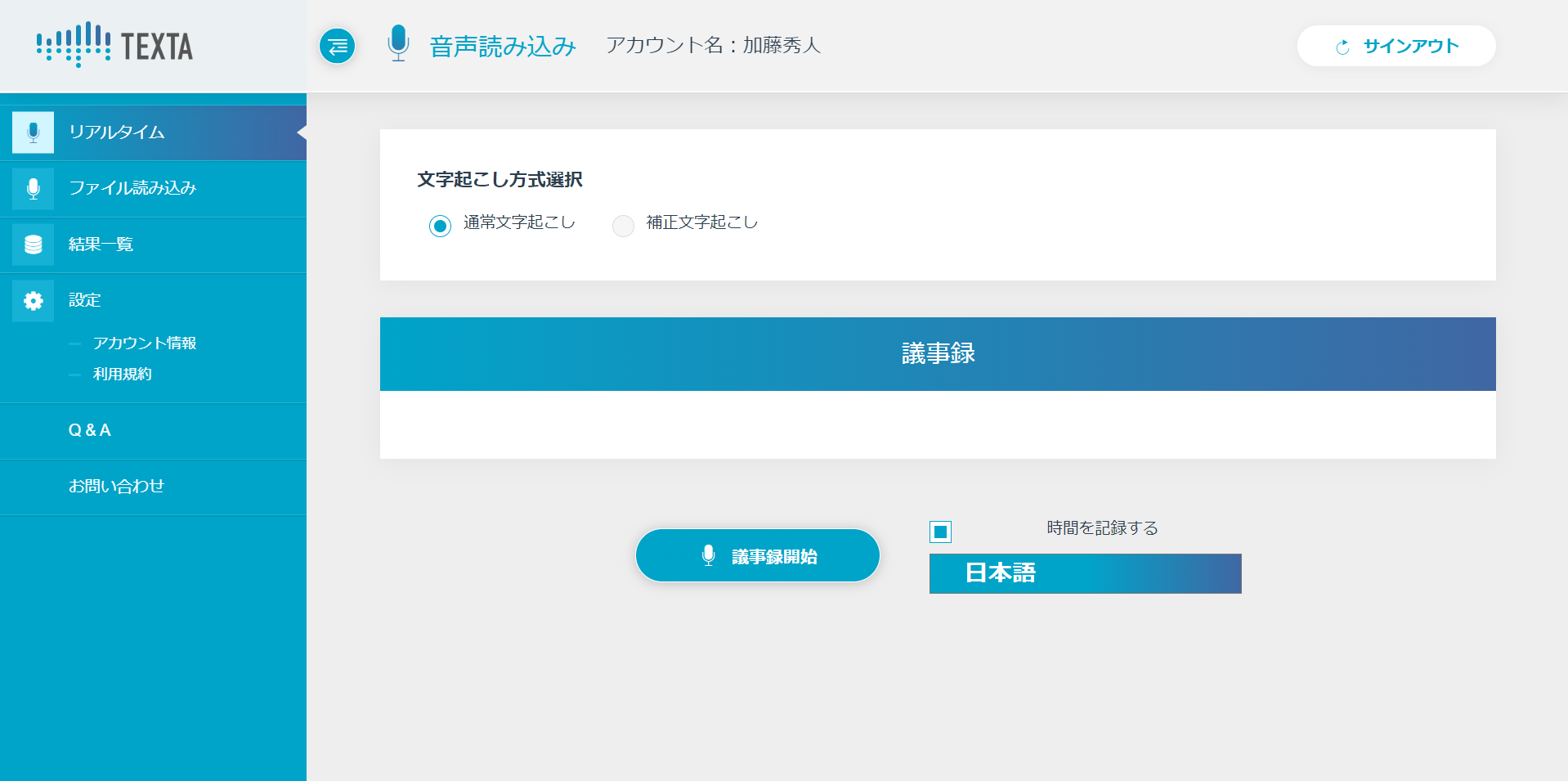This screenshot has width=1568, height=781.
Task: Start recording with 議事録開始 button
Action: pyautogui.click(x=758, y=555)
